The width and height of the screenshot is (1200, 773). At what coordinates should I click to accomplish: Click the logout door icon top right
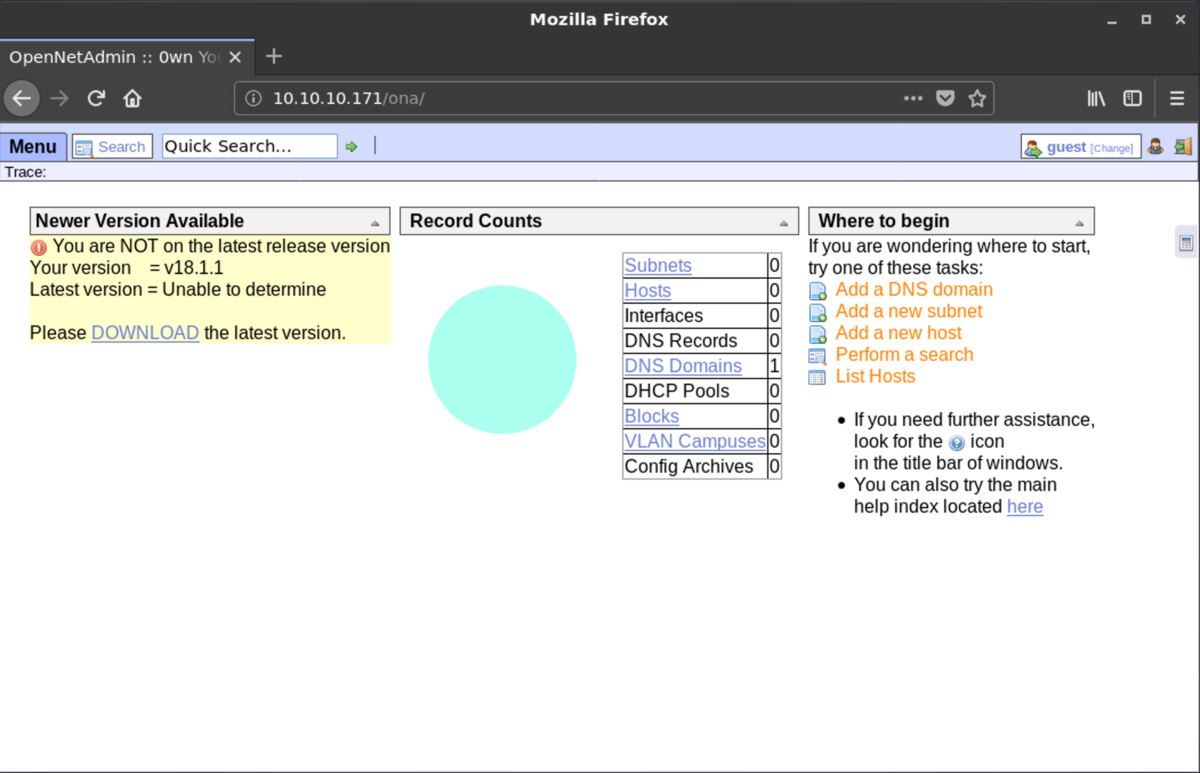pyautogui.click(x=1183, y=146)
